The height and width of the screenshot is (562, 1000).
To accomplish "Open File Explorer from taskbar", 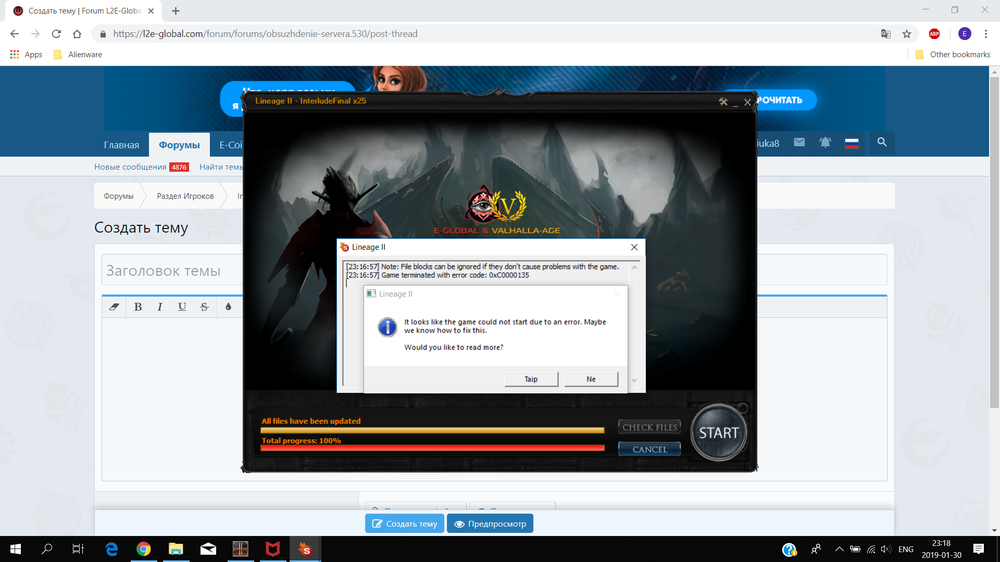I will 175,549.
